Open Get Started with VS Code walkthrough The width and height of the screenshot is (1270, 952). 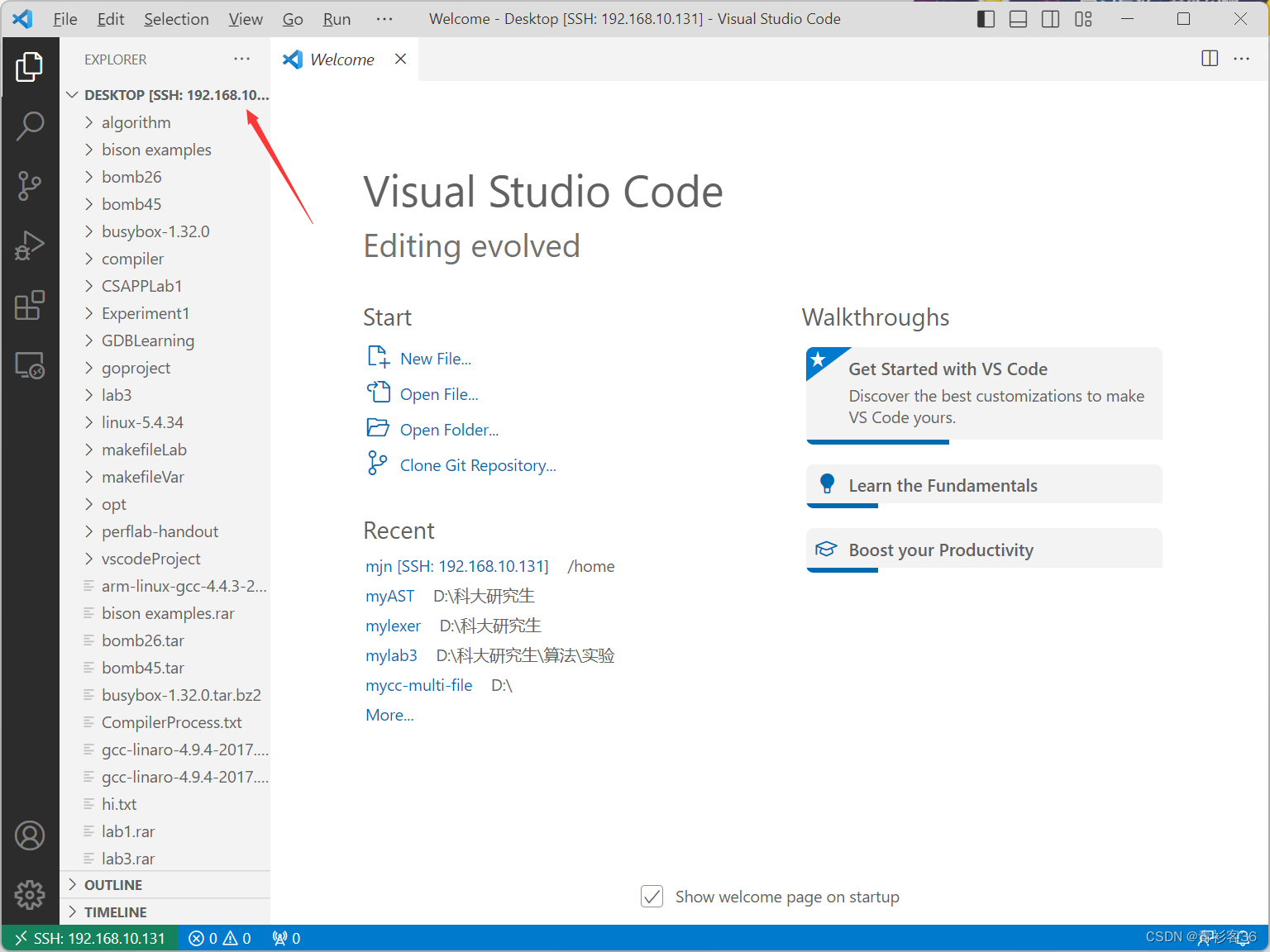pos(984,395)
